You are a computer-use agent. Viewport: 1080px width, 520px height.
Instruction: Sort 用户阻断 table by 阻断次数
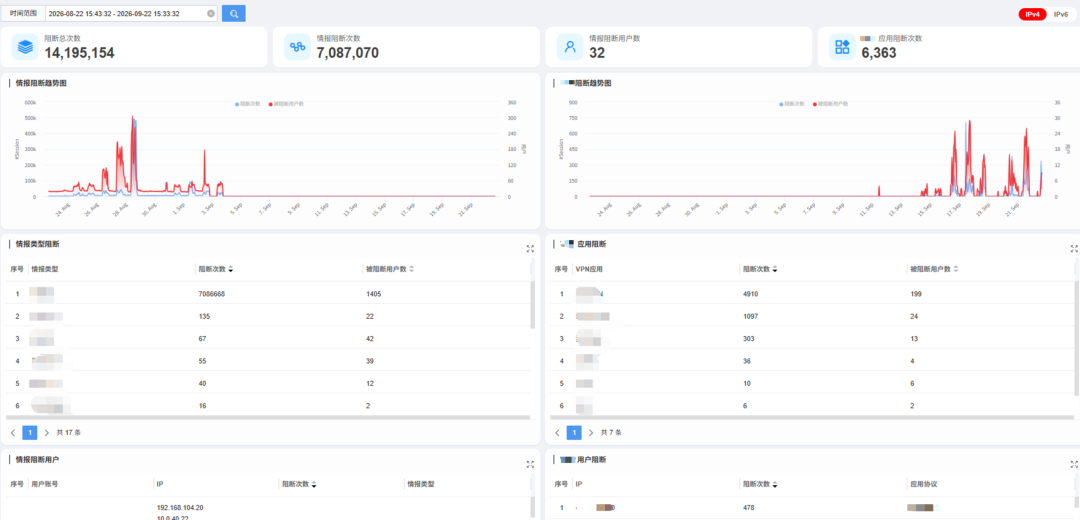click(774, 484)
